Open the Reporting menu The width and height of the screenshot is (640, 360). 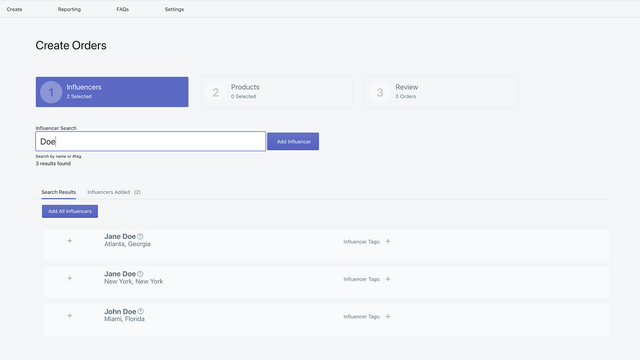69,9
